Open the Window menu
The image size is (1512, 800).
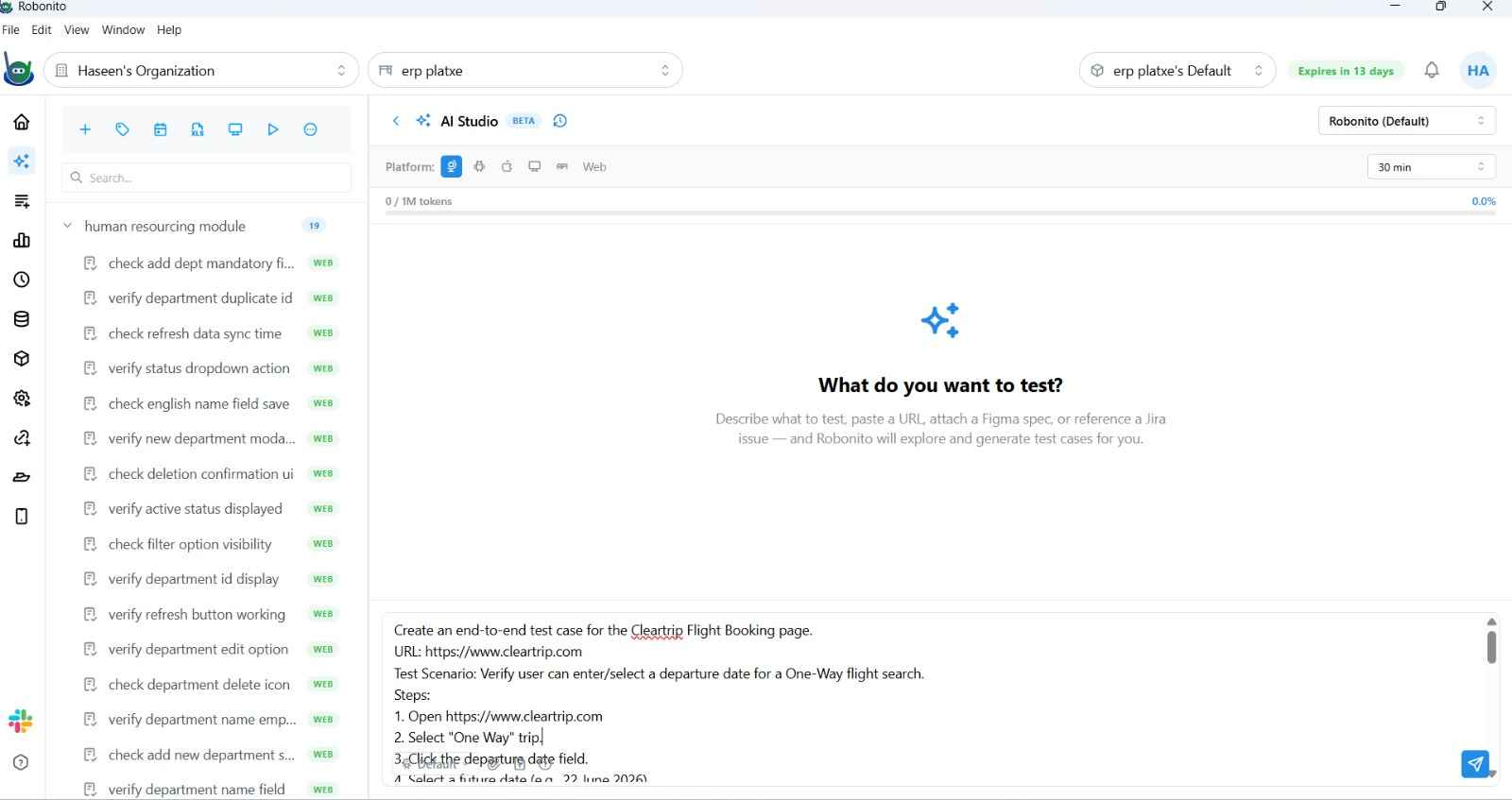click(124, 30)
